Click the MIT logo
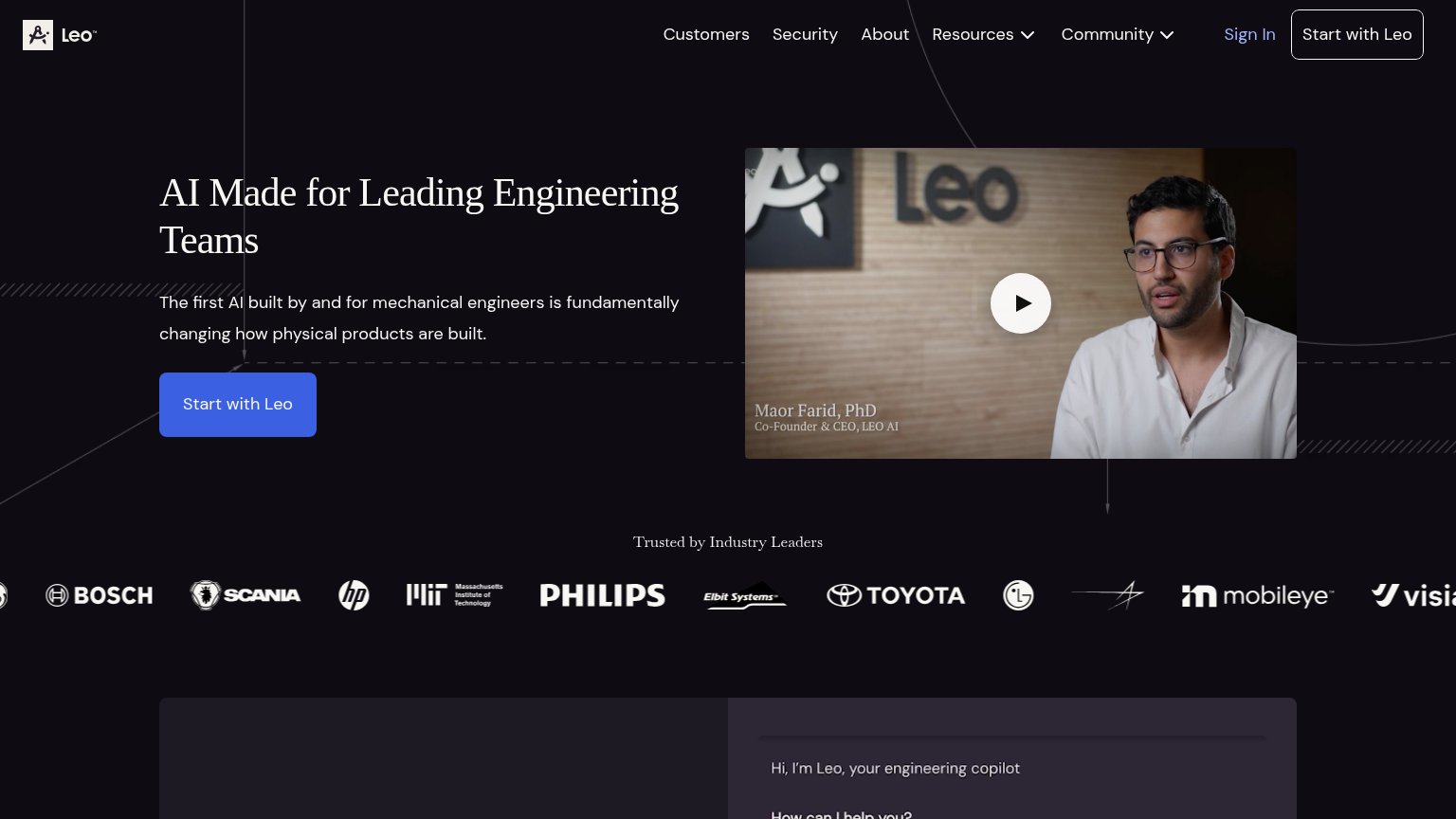Image resolution: width=1456 pixels, height=819 pixels. click(455, 595)
